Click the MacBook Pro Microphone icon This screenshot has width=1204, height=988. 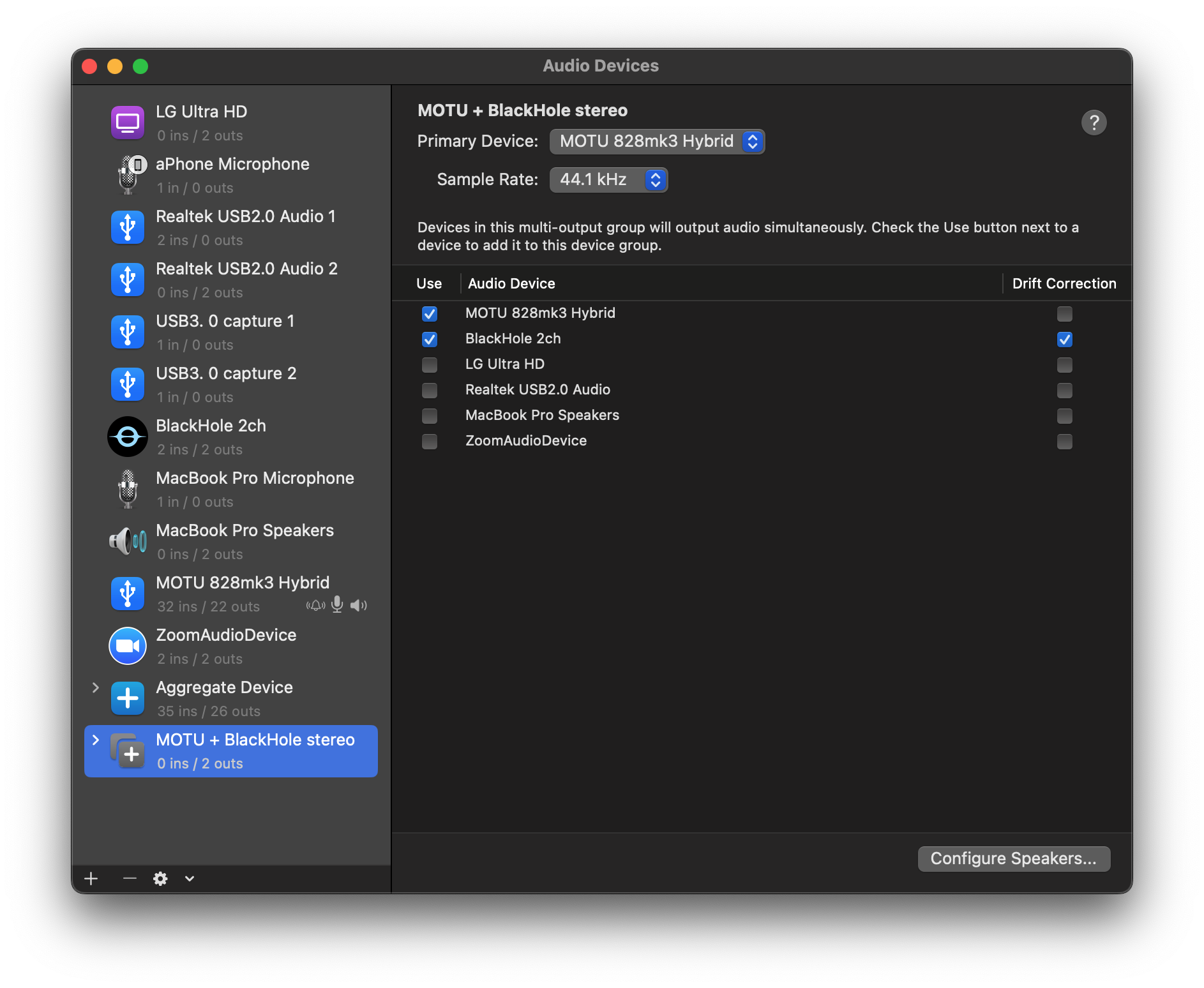(128, 489)
